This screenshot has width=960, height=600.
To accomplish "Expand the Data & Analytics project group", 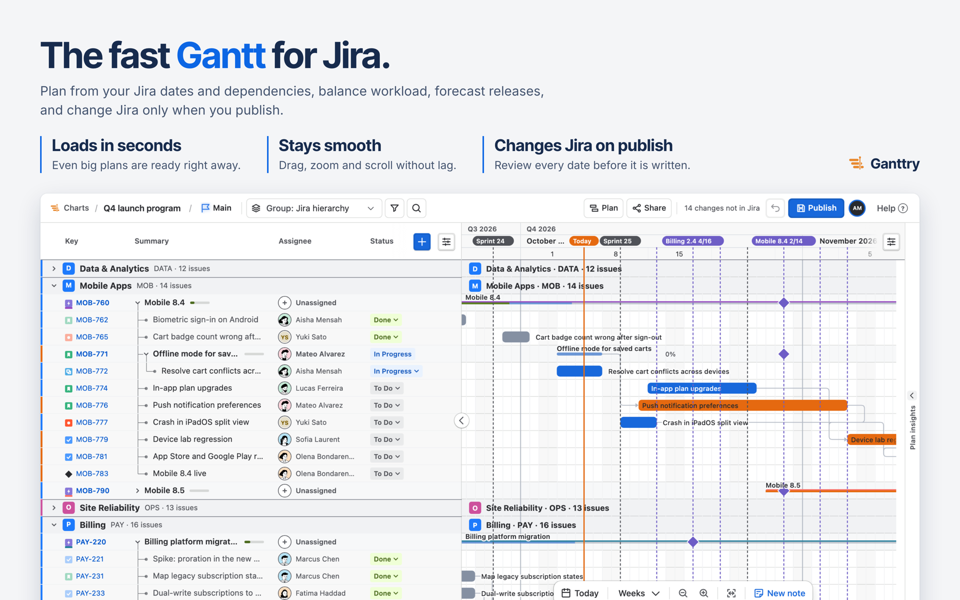I will (x=54, y=268).
